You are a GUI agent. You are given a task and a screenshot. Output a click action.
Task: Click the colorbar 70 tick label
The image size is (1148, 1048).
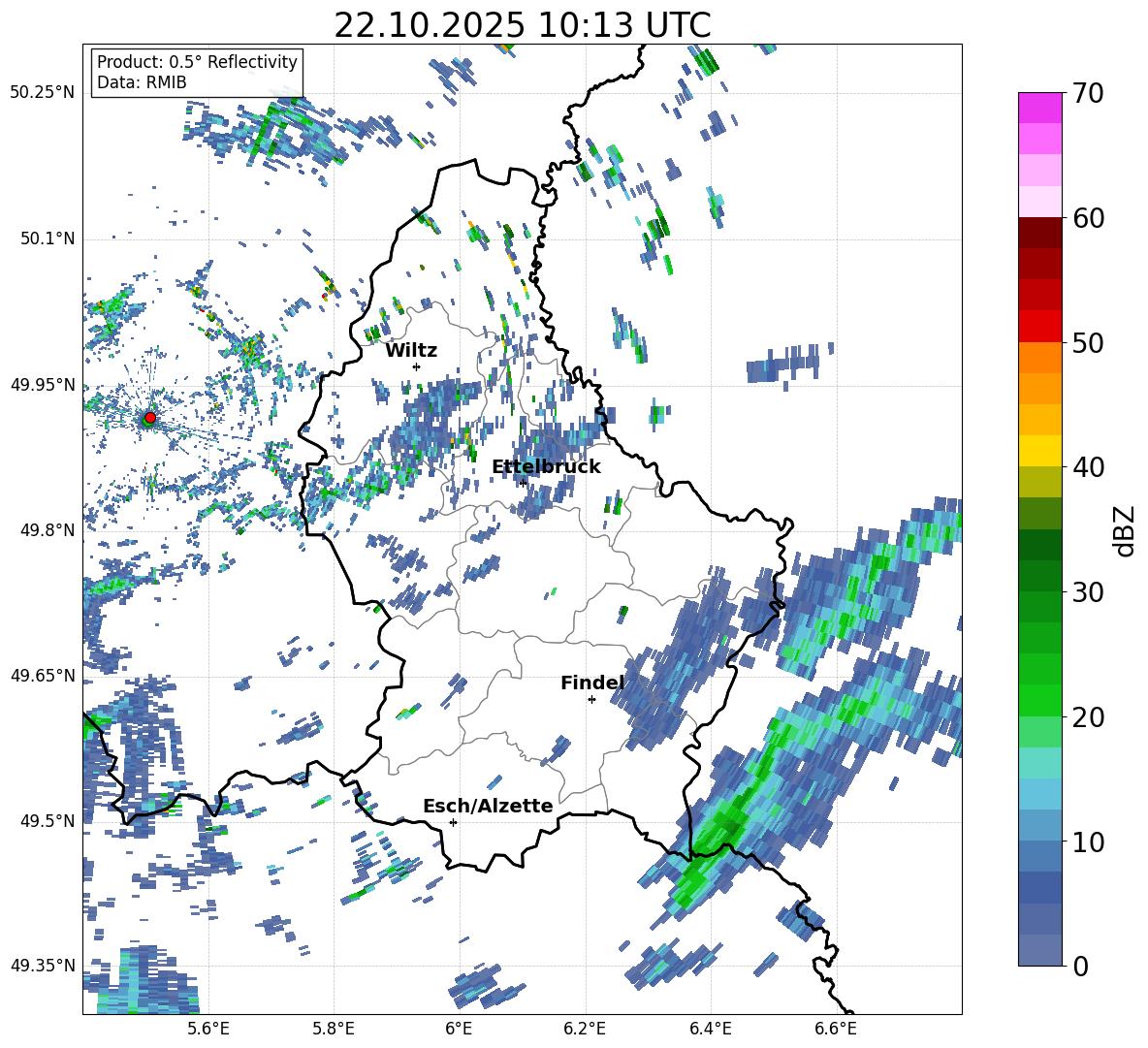[1088, 93]
